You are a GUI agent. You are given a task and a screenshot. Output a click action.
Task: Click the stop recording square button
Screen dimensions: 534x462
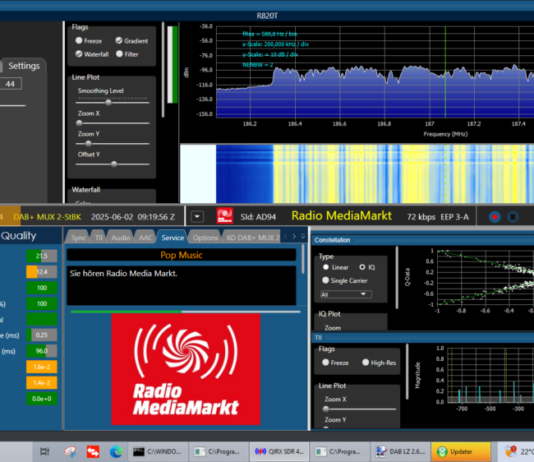point(513,217)
